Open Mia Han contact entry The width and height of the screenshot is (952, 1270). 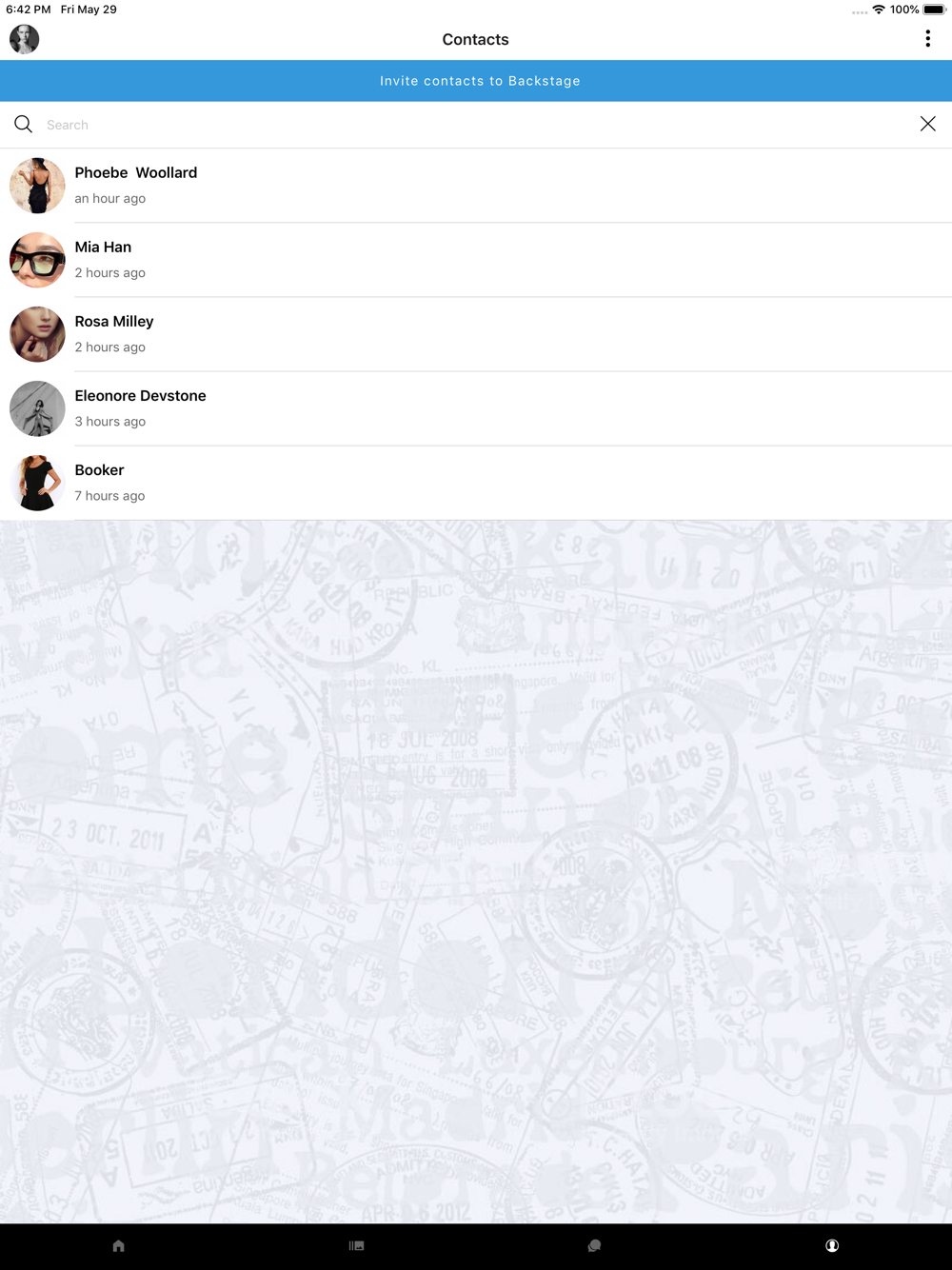[x=476, y=260]
